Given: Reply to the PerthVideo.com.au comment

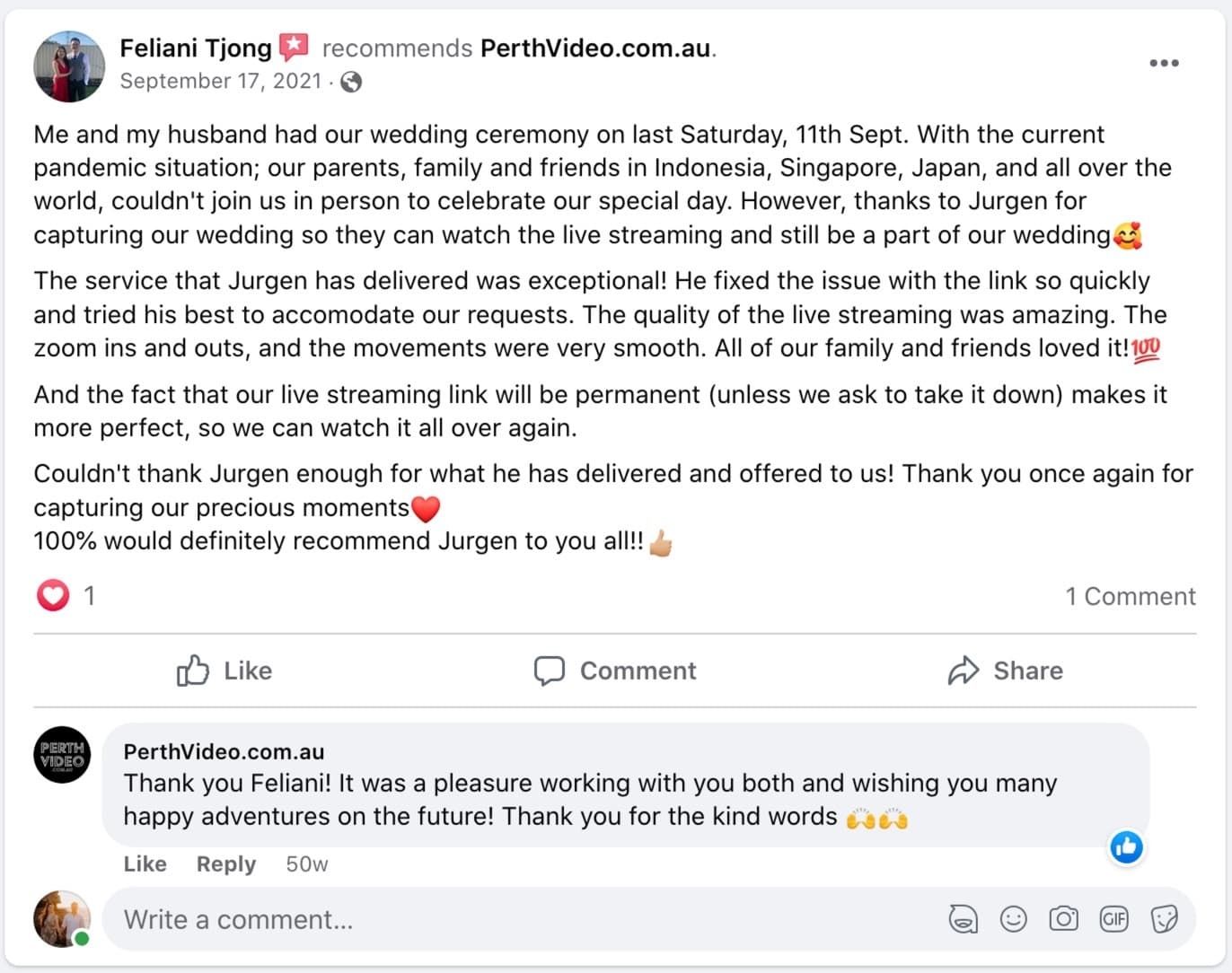Looking at the screenshot, I should tap(226, 863).
